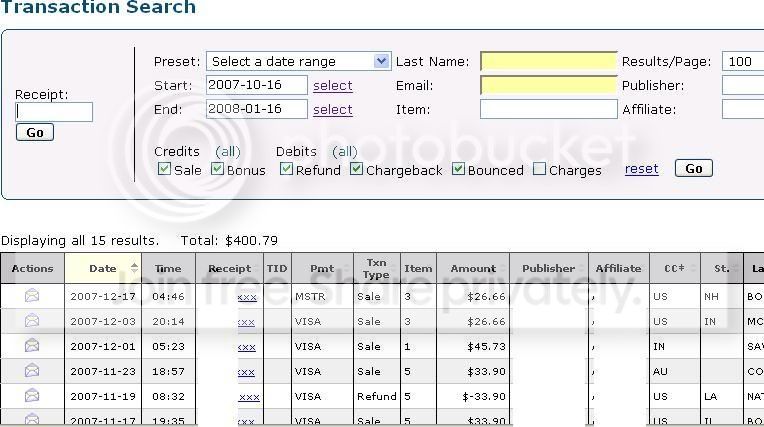Click the Total: $400.79 text
The height and width of the screenshot is (427, 764).
(x=229, y=240)
